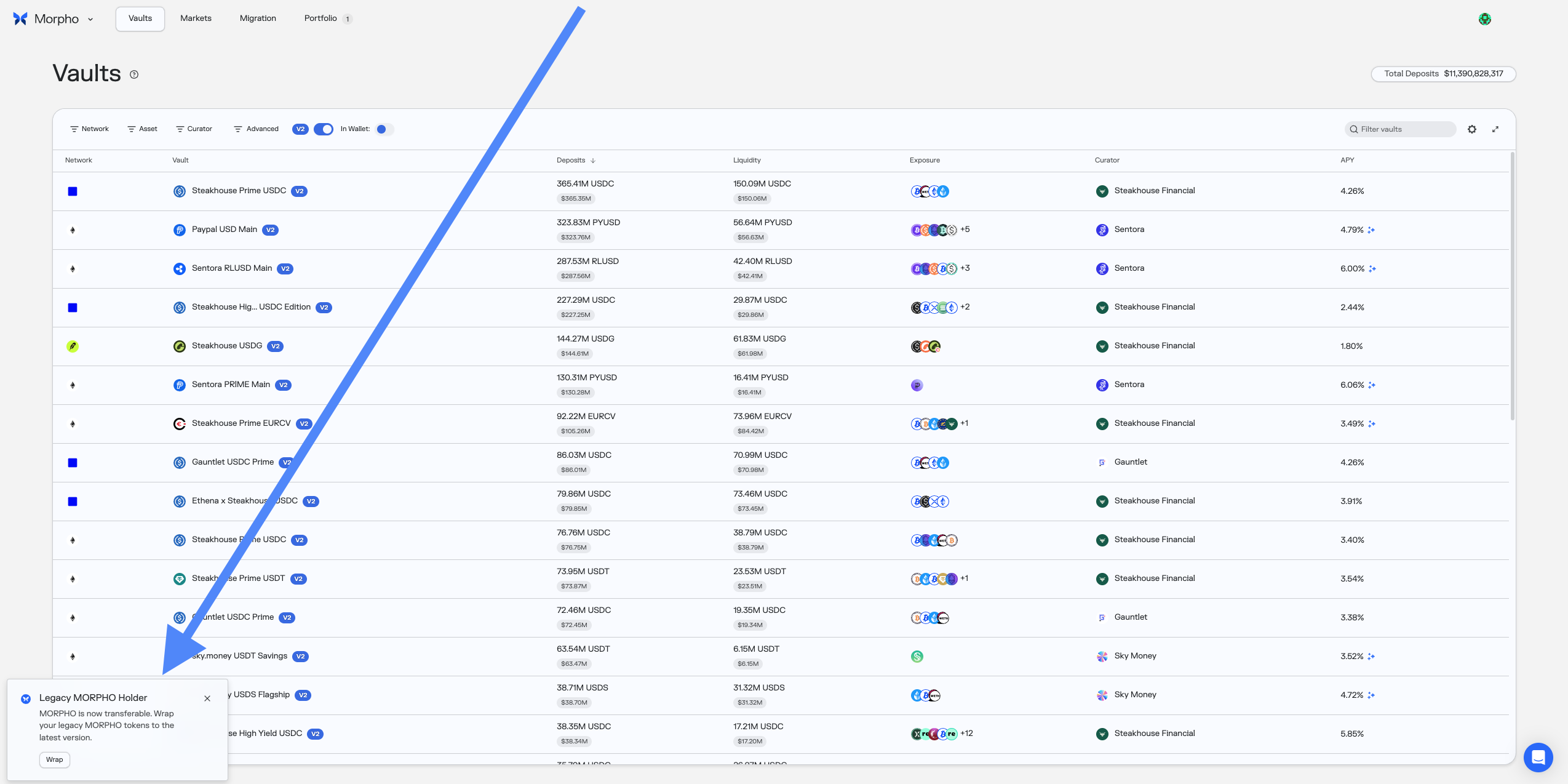This screenshot has height=784, width=1568.
Task: Click the Sentora curator icon on Paypal USD Main row
Action: pos(1102,230)
